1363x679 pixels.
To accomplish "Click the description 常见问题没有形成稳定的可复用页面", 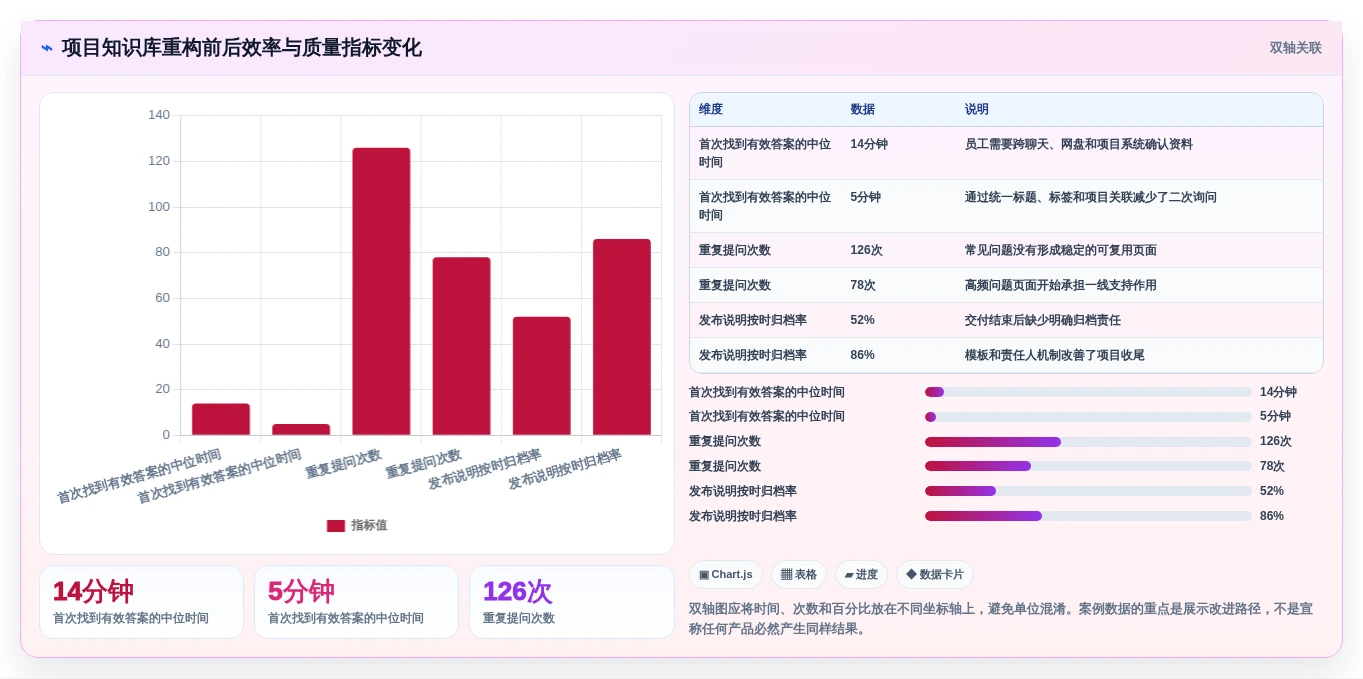I will (1061, 250).
